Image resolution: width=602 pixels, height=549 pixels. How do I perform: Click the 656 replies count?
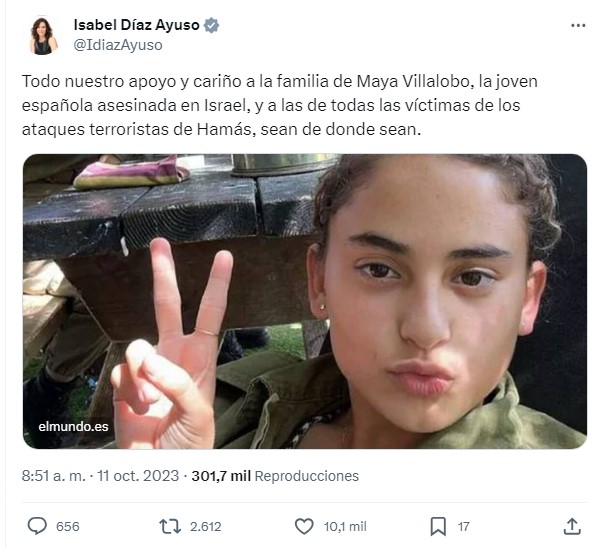pos(68,526)
